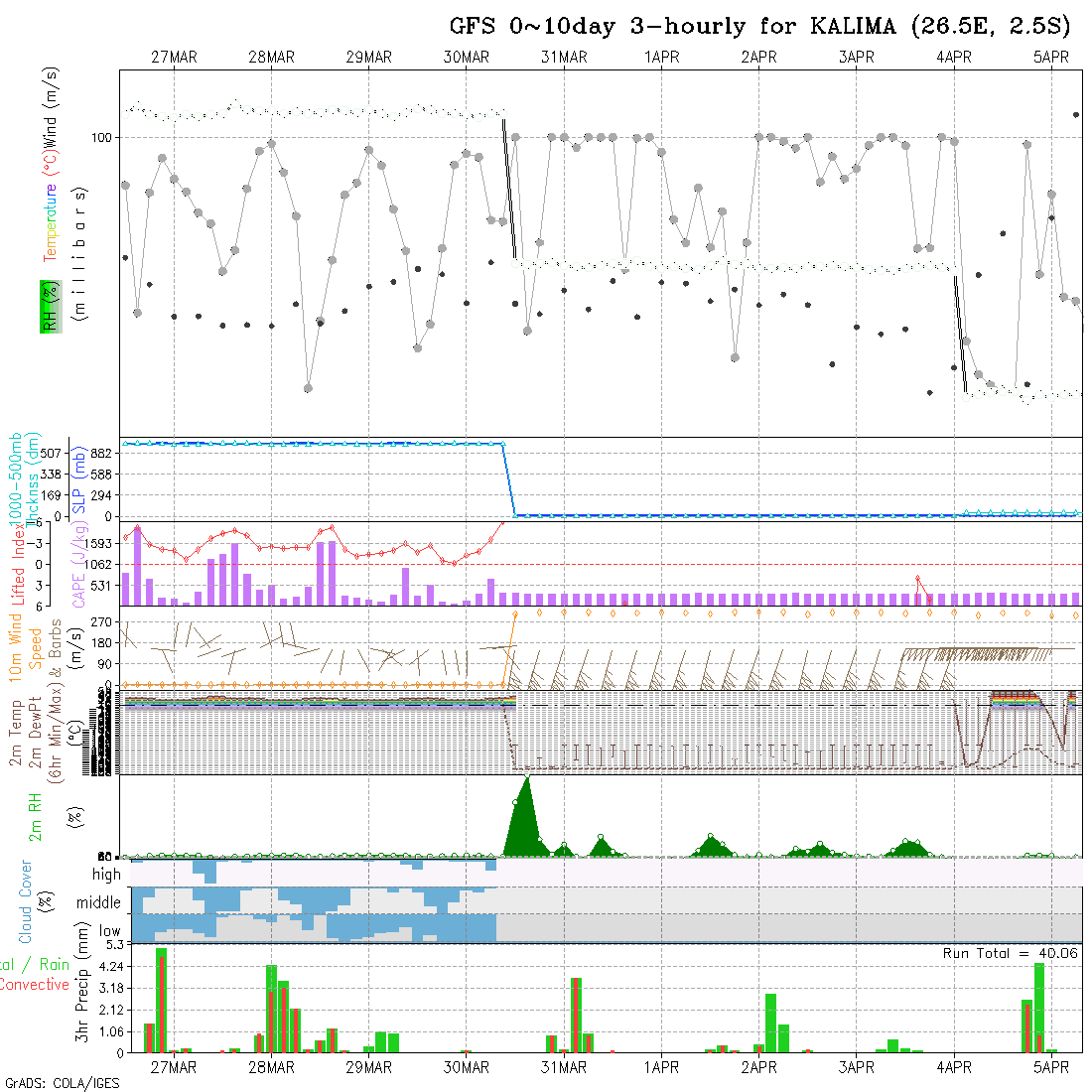
Task: Click '3APR' on the bottom date axis
Action: pyautogui.click(x=857, y=1067)
